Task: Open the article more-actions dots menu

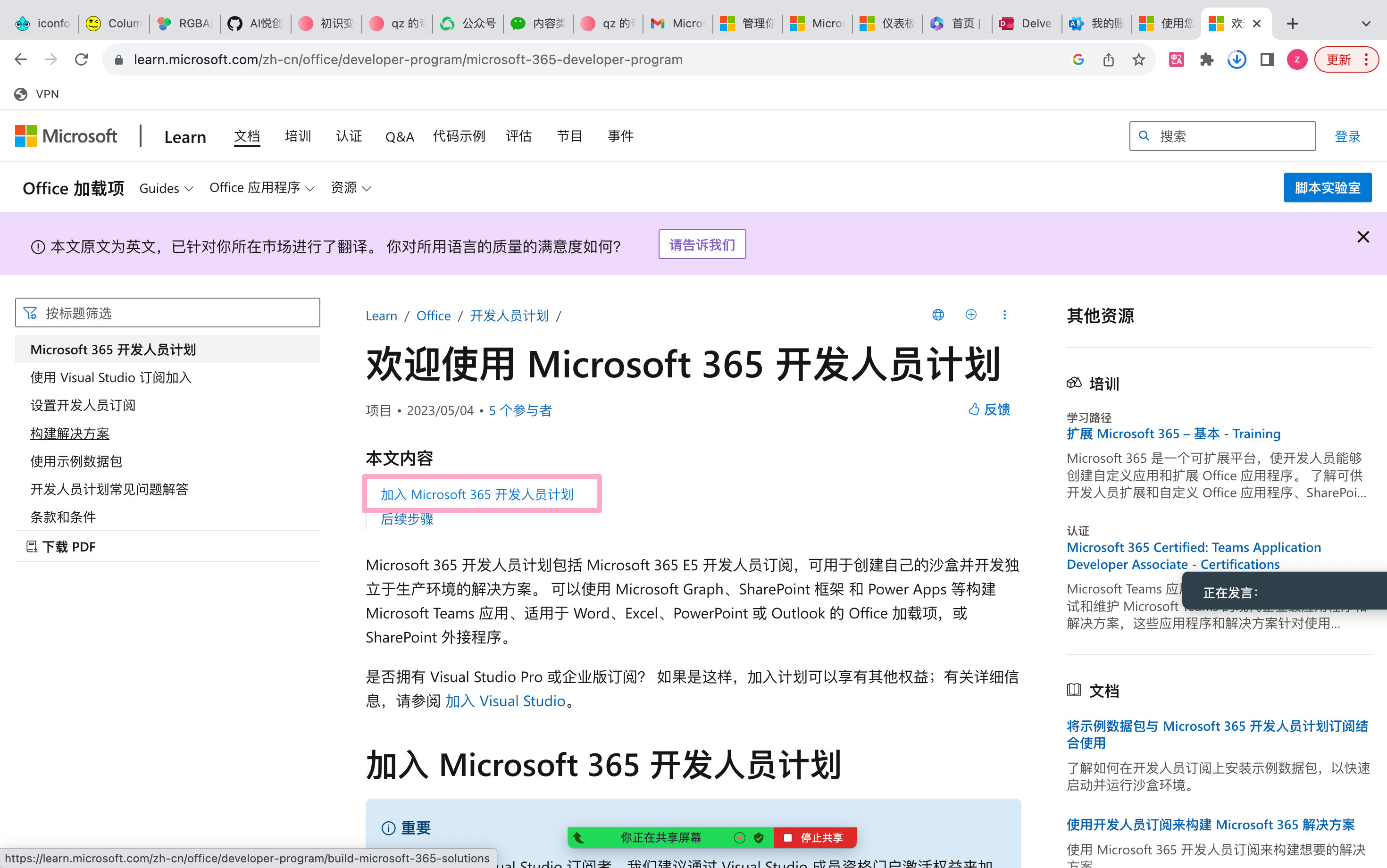Action: 1004,315
